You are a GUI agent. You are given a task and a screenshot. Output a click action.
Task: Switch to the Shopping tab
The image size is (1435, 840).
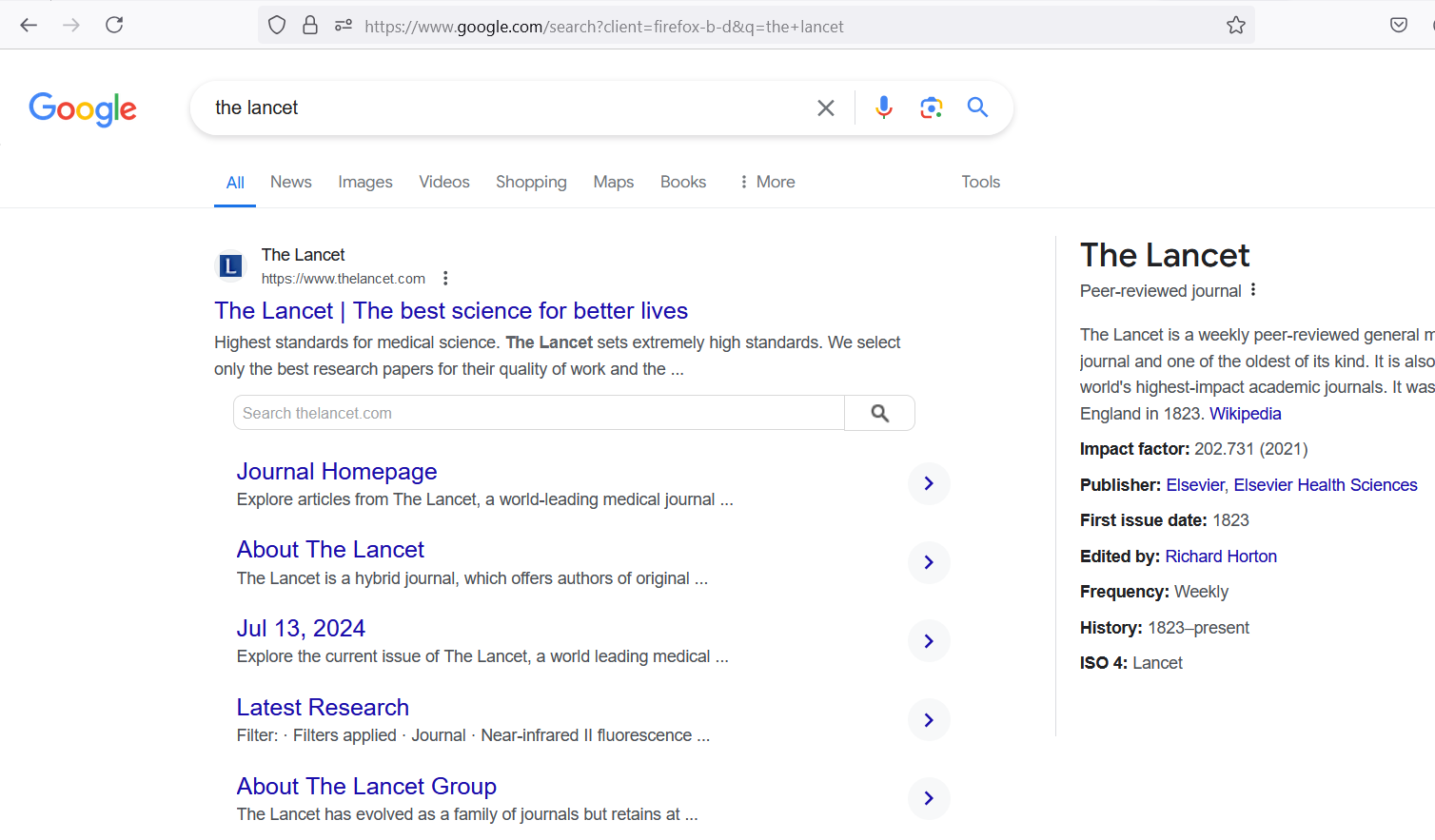point(531,182)
